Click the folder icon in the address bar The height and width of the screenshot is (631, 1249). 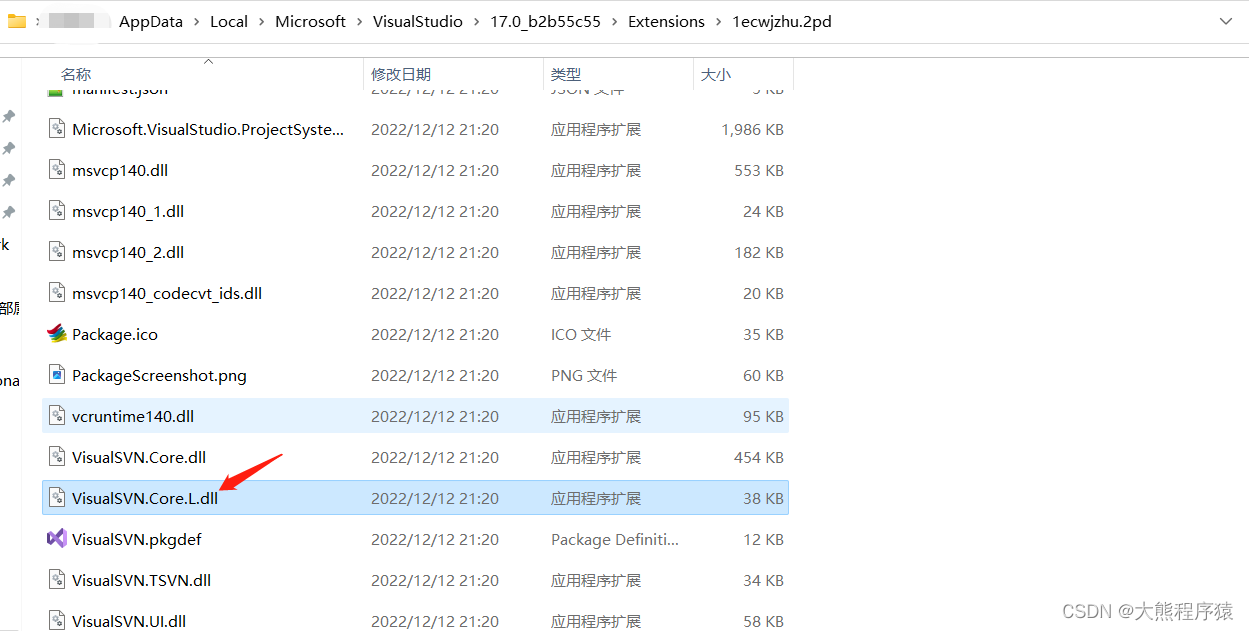point(16,20)
